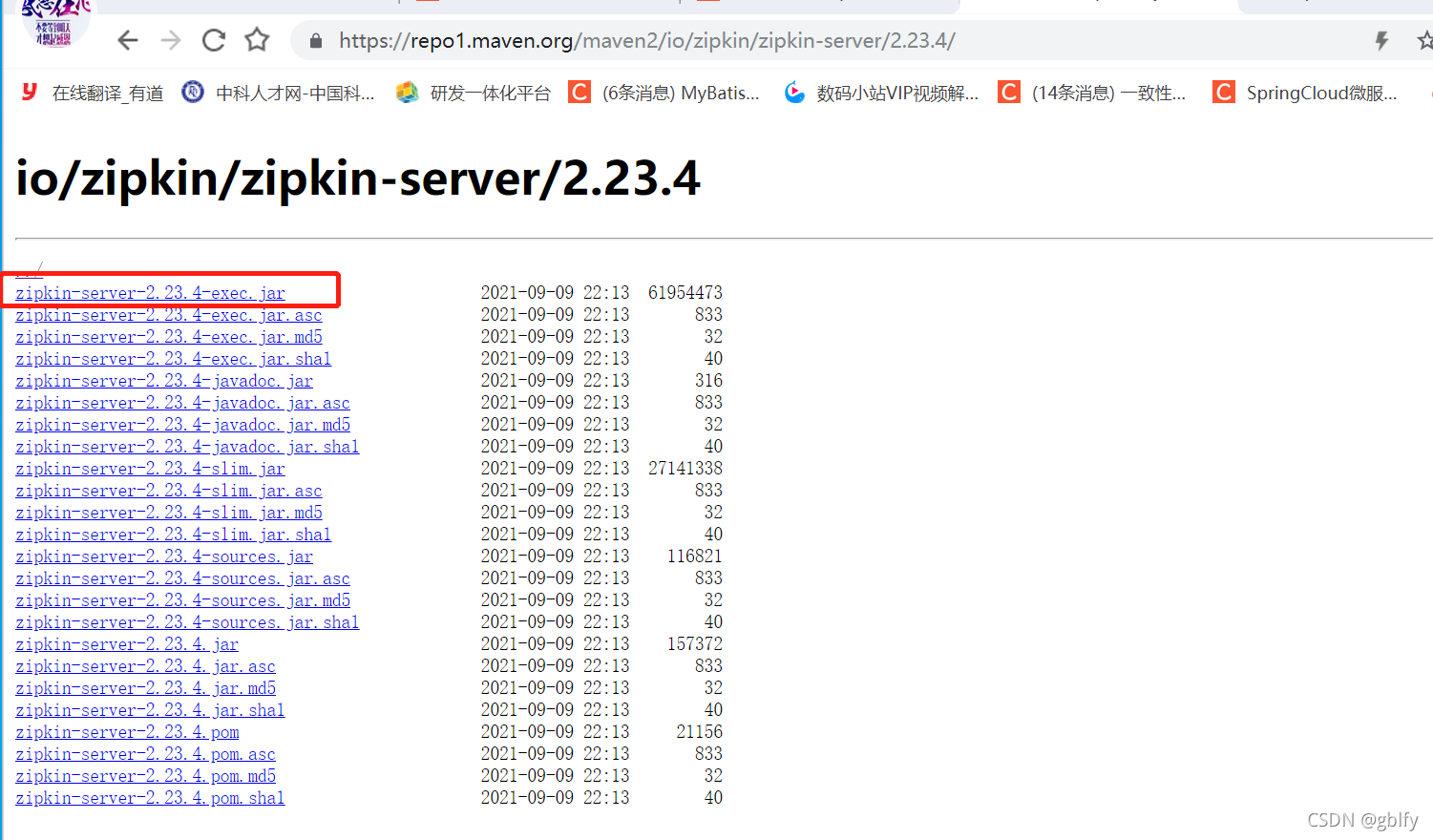
Task: Open zipkin-server-2.23.4.pom link
Action: pos(127,732)
